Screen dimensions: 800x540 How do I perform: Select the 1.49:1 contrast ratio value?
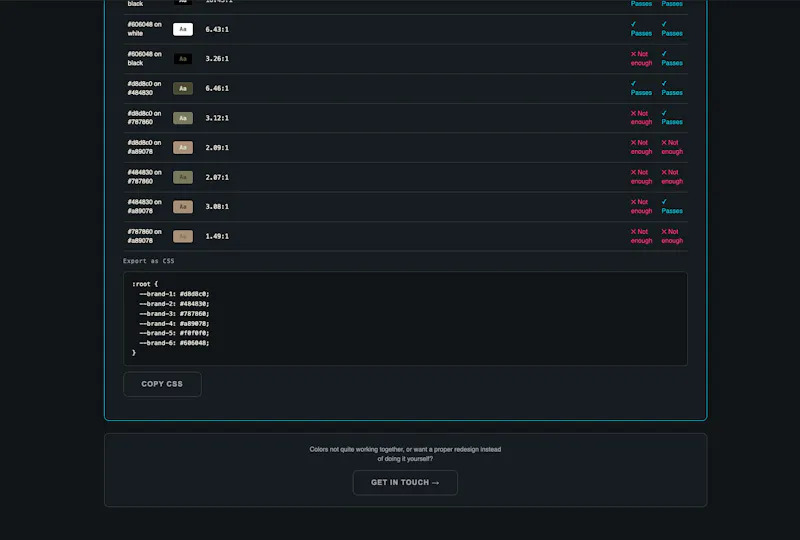[x=217, y=236]
